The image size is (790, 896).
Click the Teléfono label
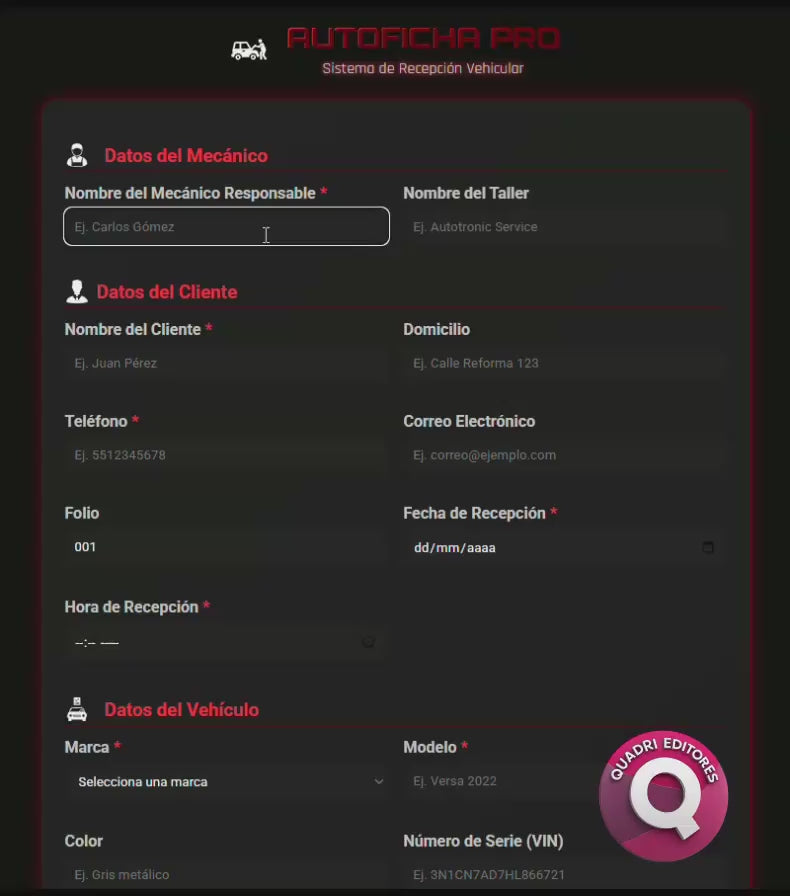pos(96,421)
